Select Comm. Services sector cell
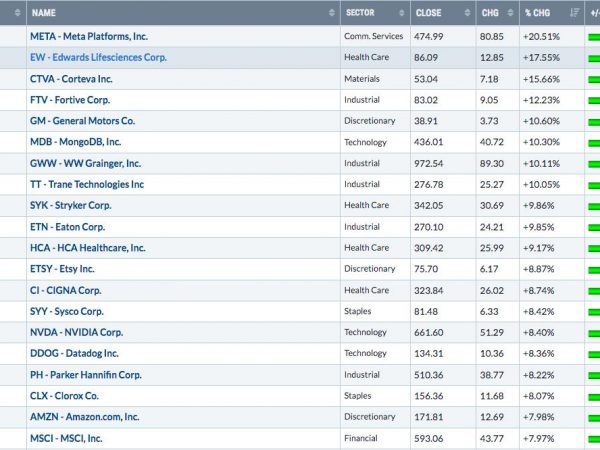This screenshot has width=600, height=450. pyautogui.click(x=373, y=36)
